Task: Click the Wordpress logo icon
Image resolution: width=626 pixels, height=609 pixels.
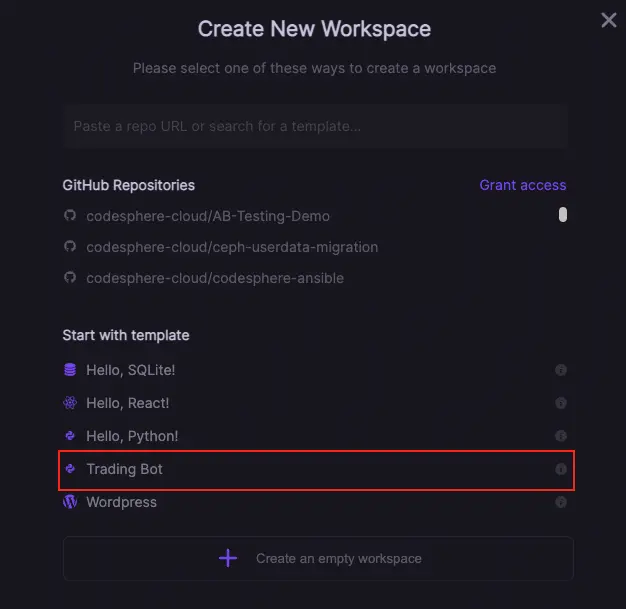Action: coord(70,502)
